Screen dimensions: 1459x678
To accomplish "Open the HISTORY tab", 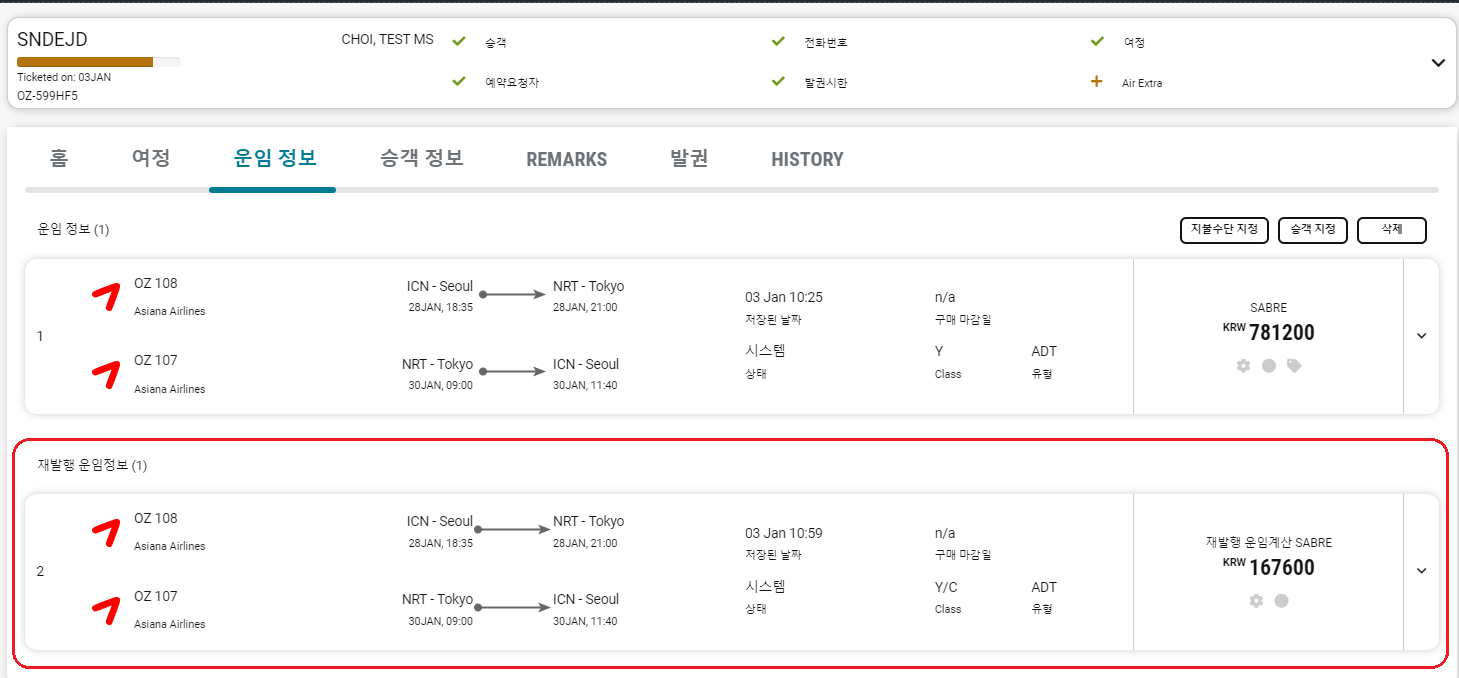I will tap(807, 159).
